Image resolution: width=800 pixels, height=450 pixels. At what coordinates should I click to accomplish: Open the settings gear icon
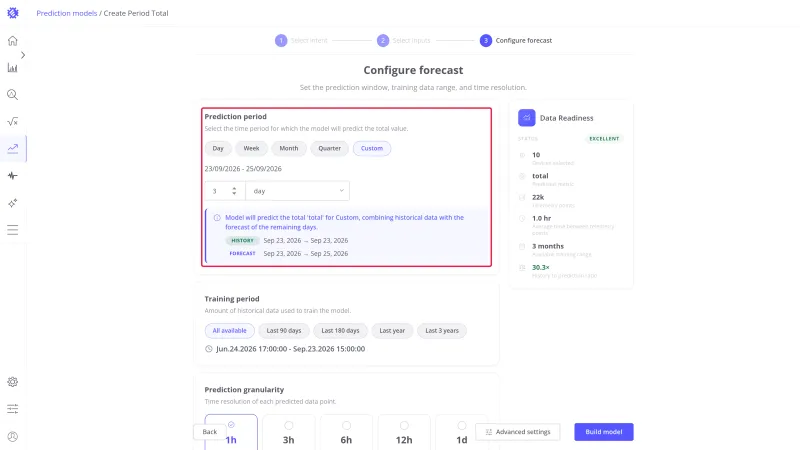(13, 382)
